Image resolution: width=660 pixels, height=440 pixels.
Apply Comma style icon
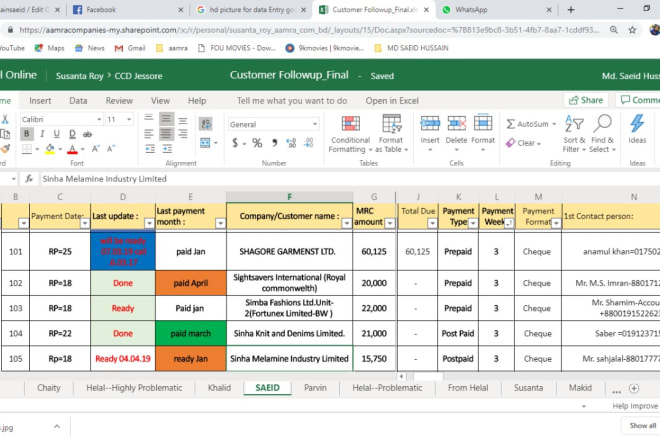pyautogui.click(x=274, y=143)
